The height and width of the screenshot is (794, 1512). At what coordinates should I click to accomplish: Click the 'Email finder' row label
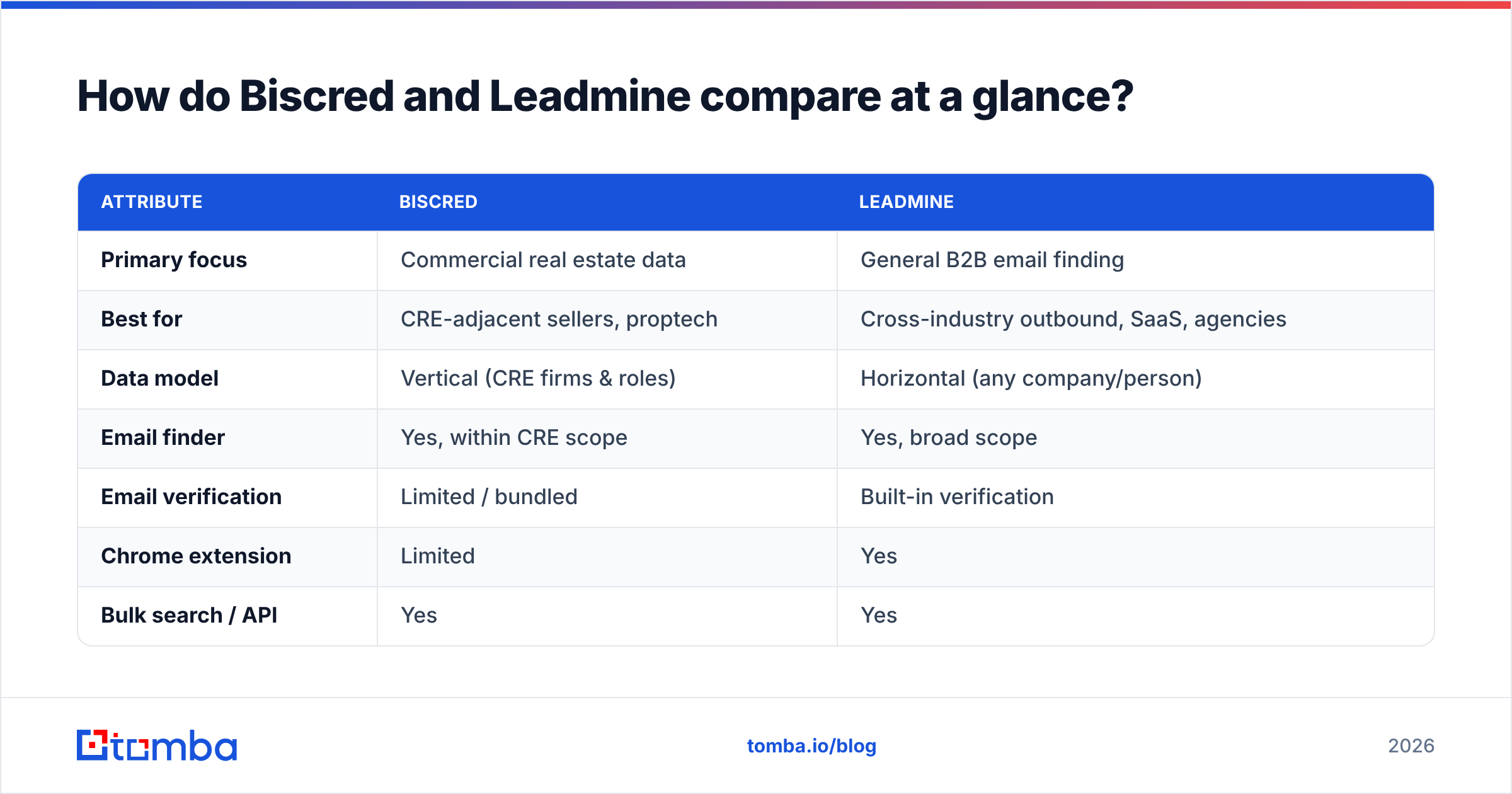(x=163, y=438)
